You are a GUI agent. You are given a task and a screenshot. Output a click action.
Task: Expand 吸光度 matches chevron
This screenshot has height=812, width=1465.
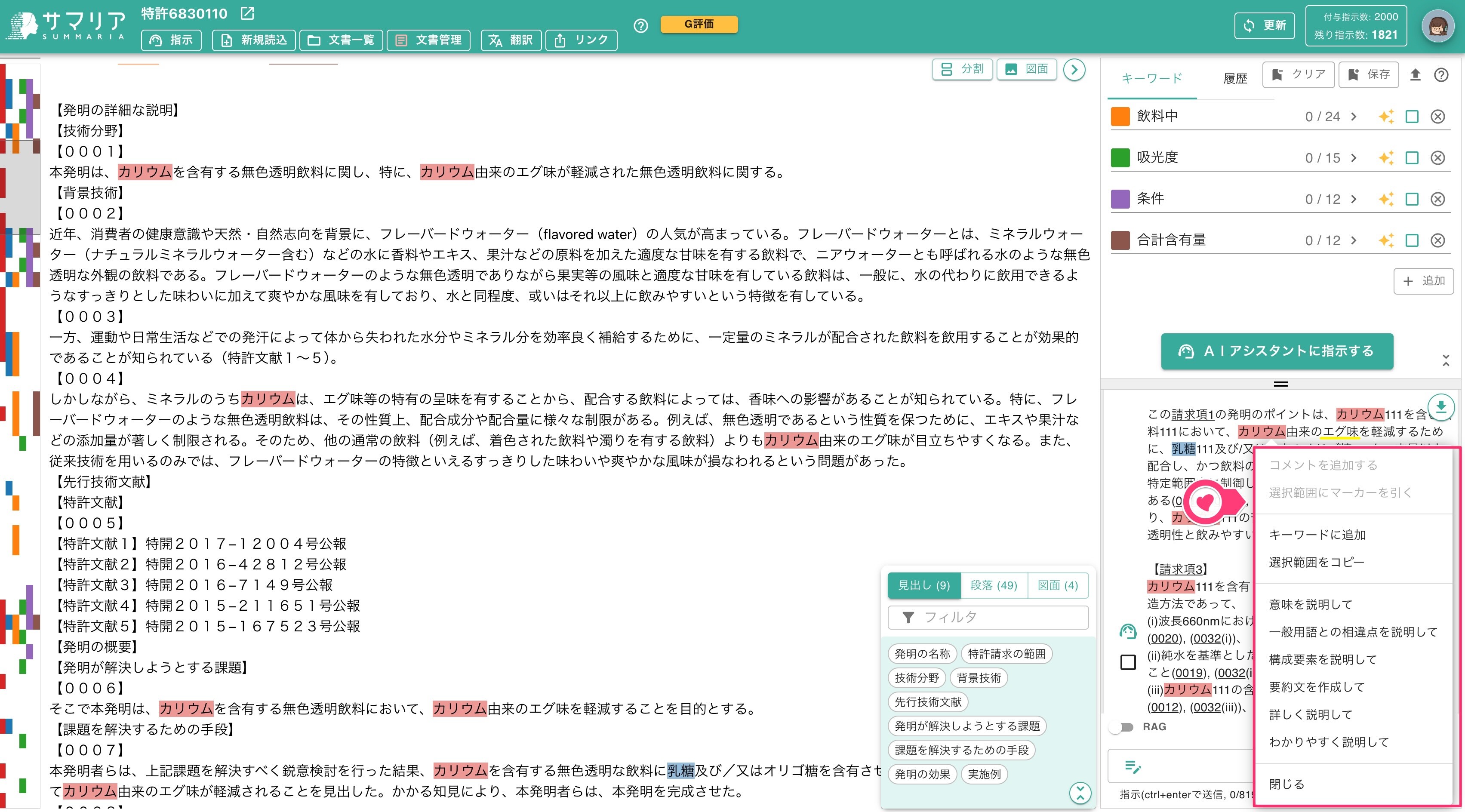1354,157
